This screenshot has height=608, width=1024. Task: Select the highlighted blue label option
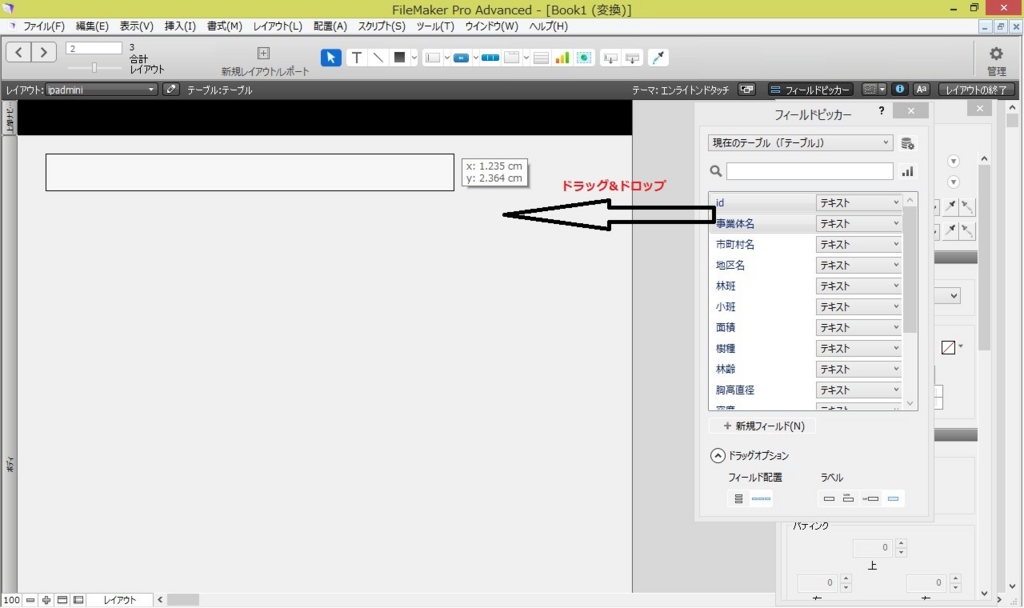click(x=893, y=499)
